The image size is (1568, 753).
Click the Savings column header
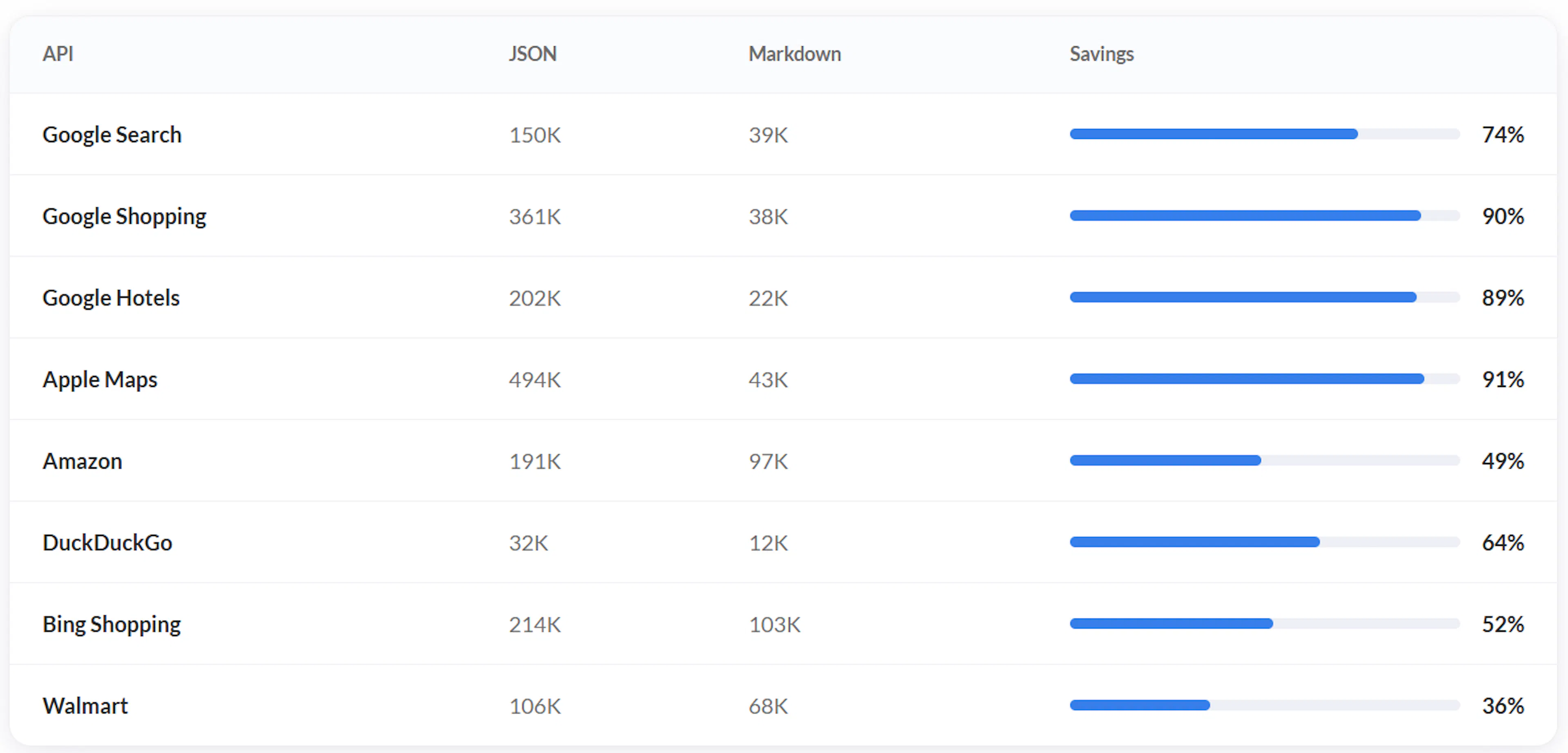tap(1102, 54)
